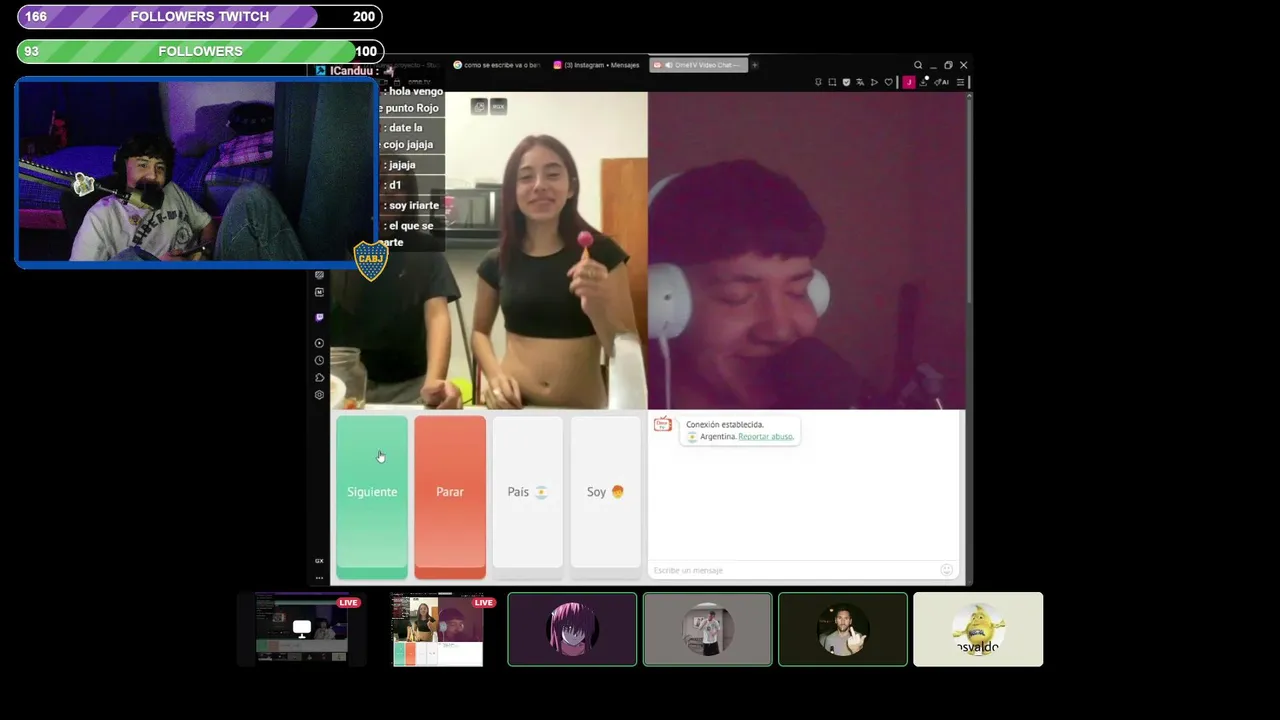
Task: Open the emoji picker in chat input
Action: click(x=946, y=570)
